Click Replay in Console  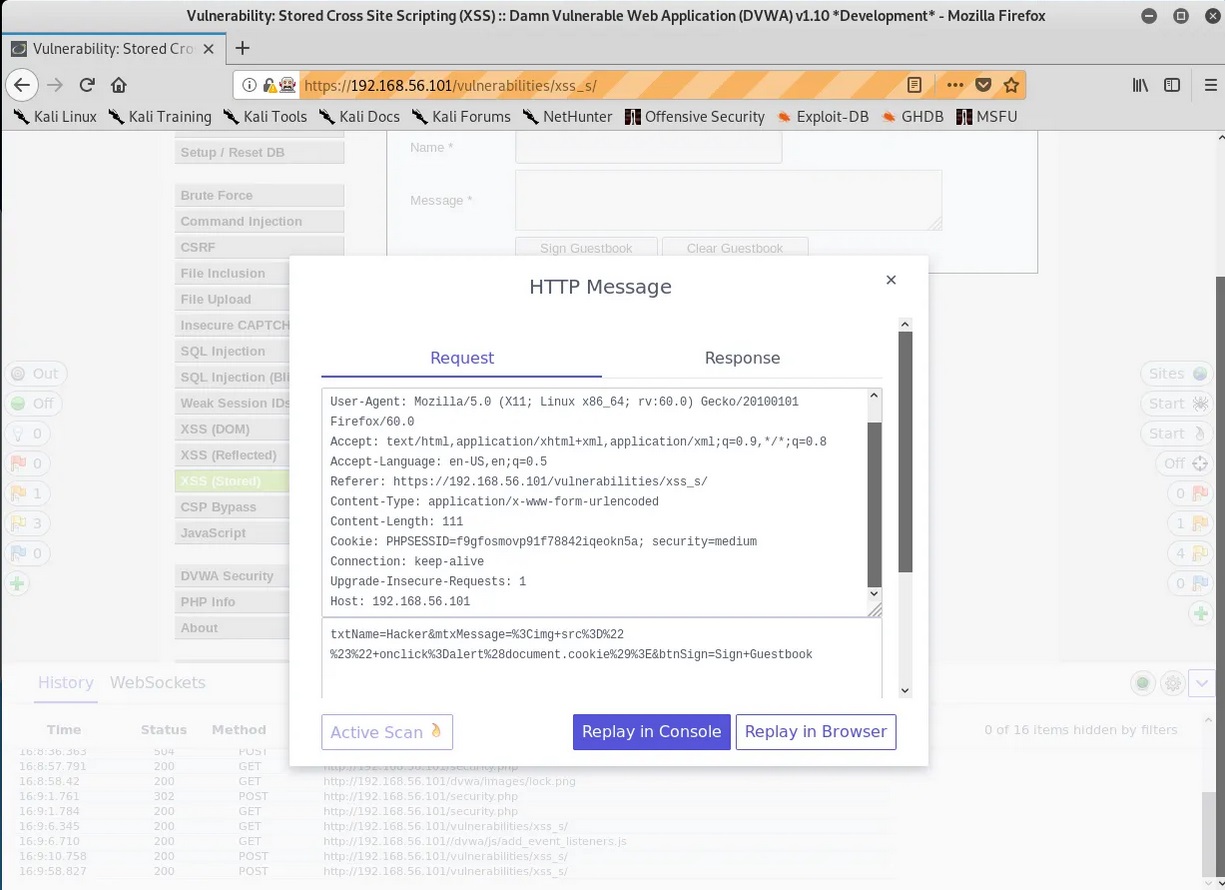pos(651,731)
